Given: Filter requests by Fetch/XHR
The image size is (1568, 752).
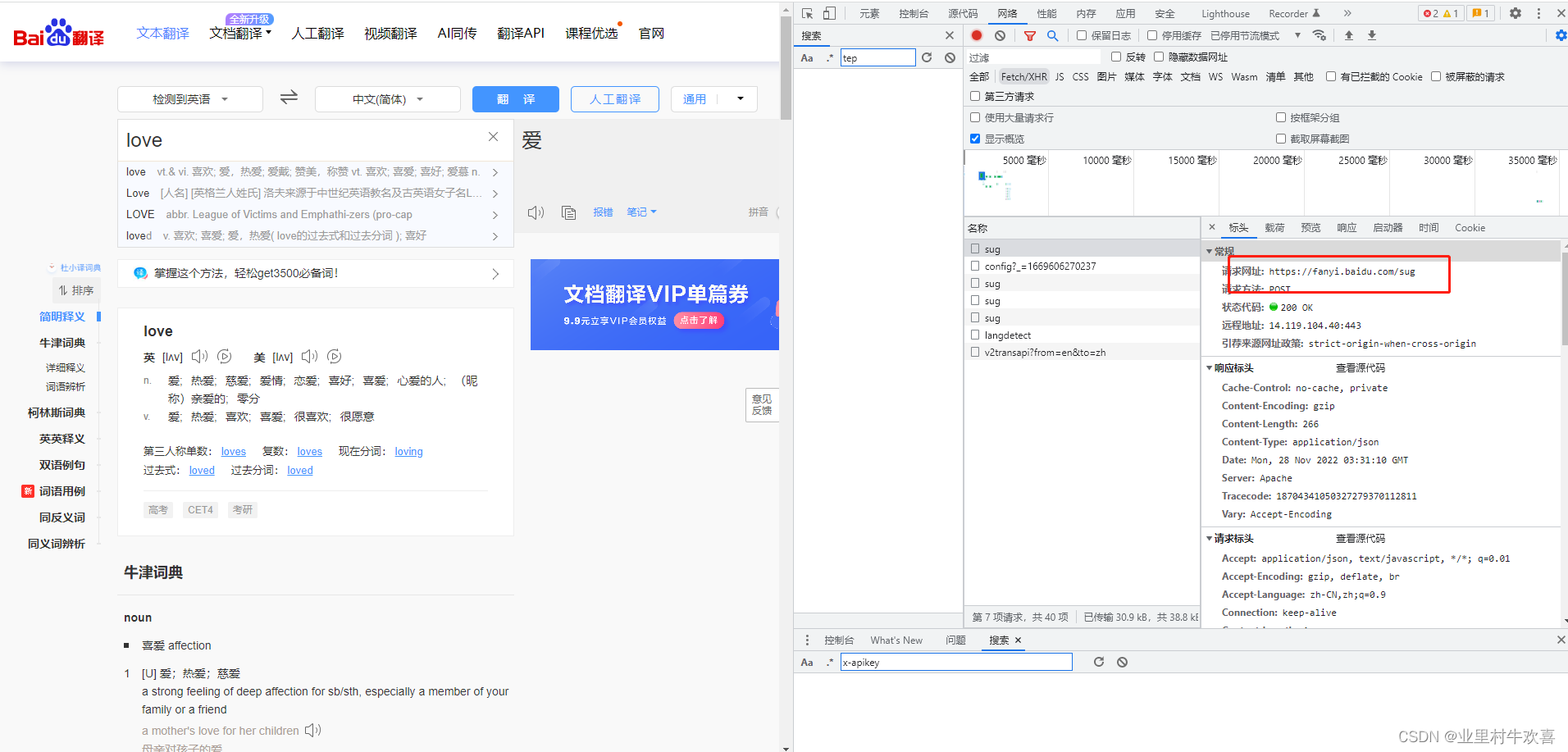Looking at the screenshot, I should click(x=1023, y=76).
